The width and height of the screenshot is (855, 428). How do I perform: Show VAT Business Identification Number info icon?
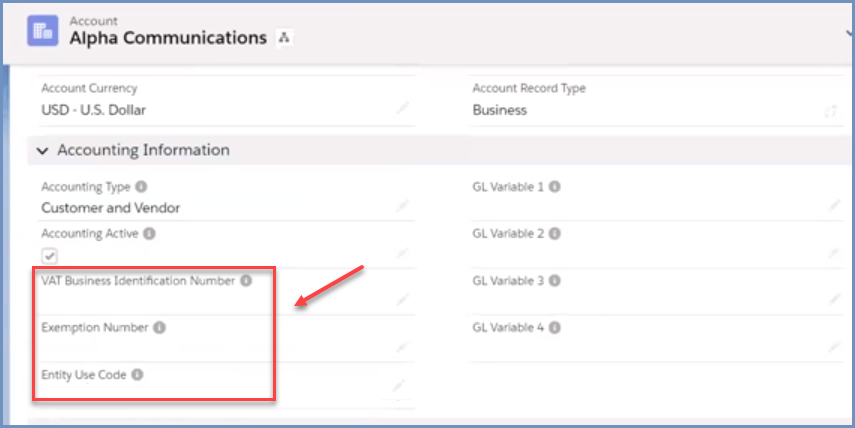(x=246, y=281)
